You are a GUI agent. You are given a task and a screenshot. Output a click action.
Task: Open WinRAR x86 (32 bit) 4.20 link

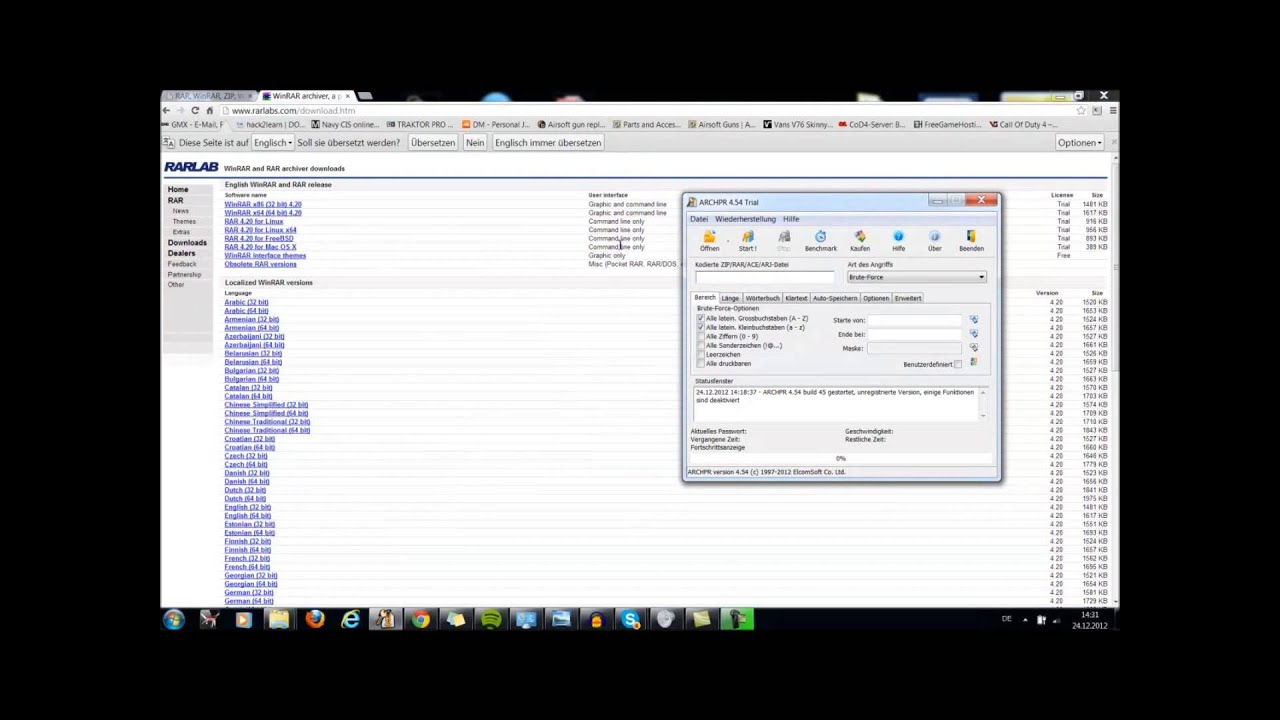pos(263,204)
